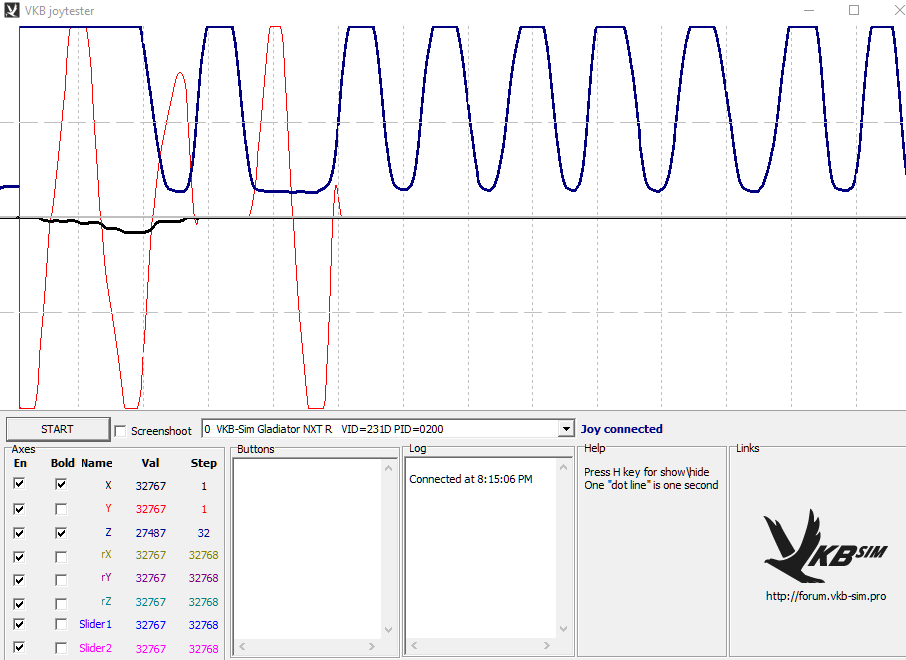This screenshot has height=660, width=906.
Task: Enable Bold for the rY axis
Action: click(61, 580)
